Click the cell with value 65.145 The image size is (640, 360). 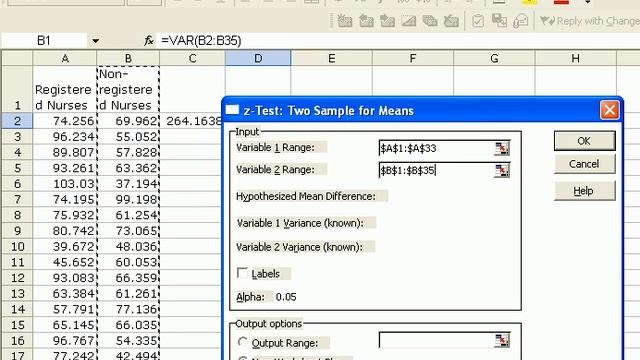click(x=65, y=325)
